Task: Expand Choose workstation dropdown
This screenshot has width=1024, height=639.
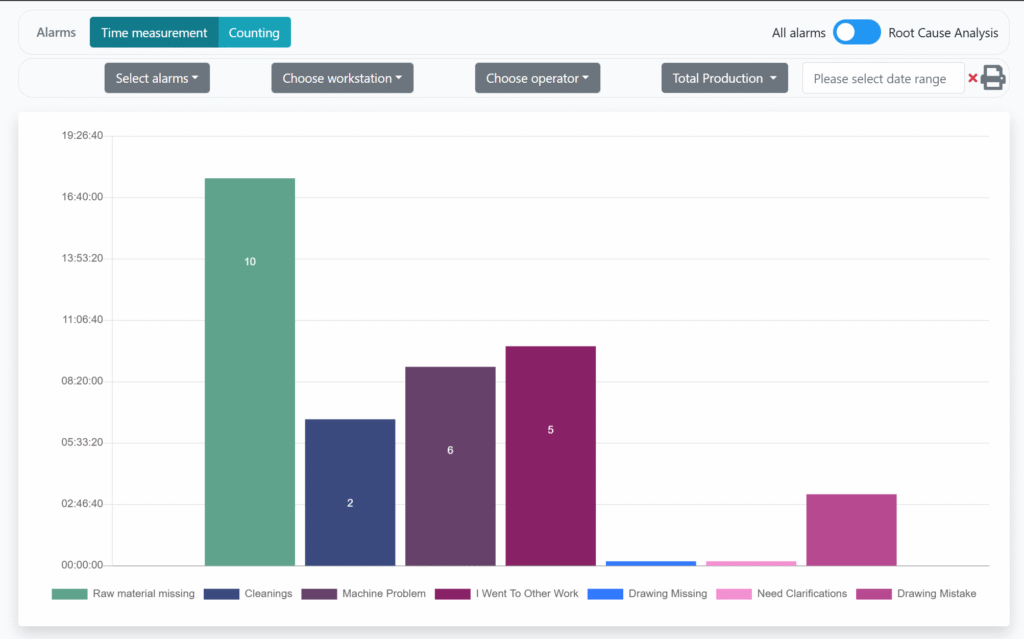Action: [x=342, y=78]
